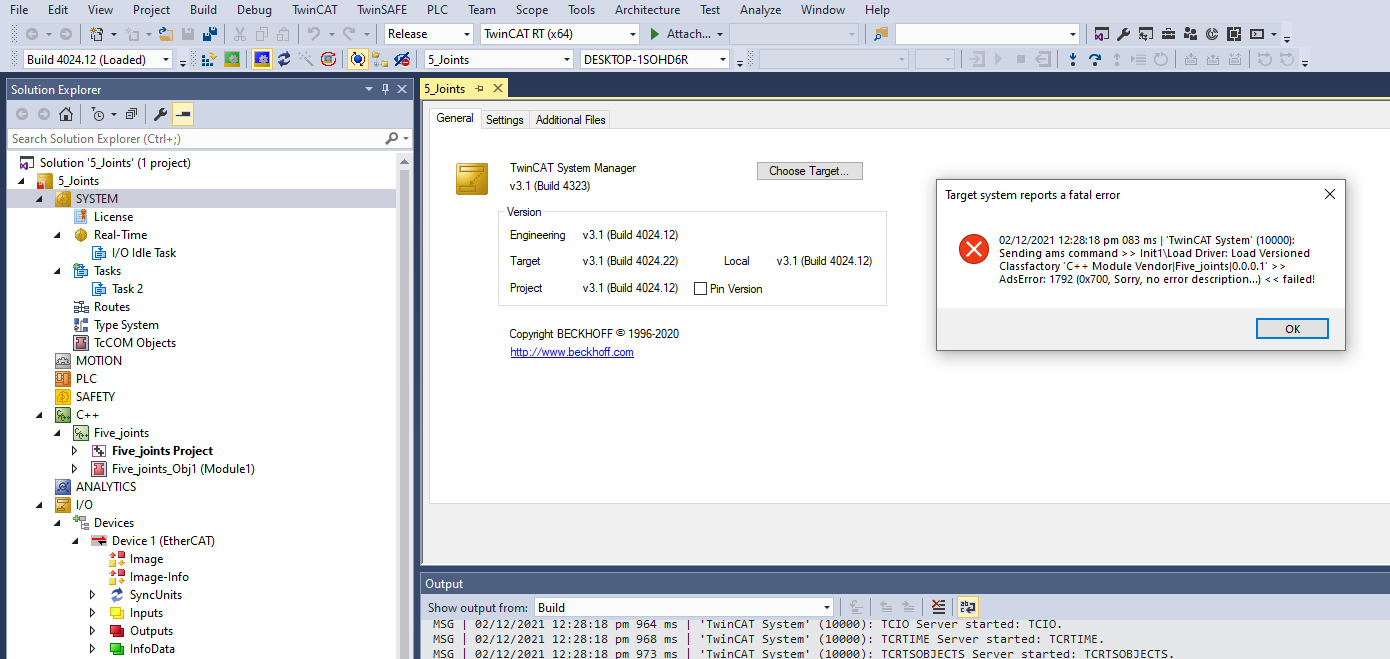1390x659 pixels.
Task: Click the Restart TwinCAT Run Mode icon
Action: tap(232, 59)
